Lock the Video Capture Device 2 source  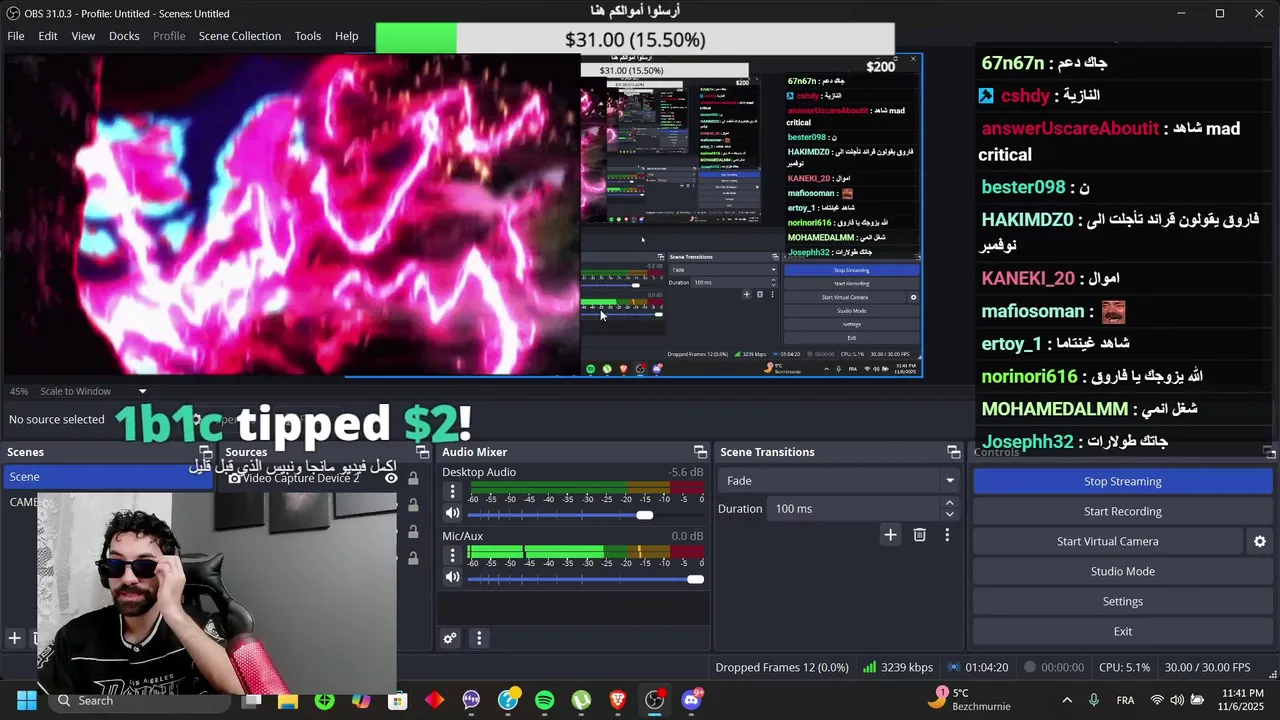pos(413,478)
